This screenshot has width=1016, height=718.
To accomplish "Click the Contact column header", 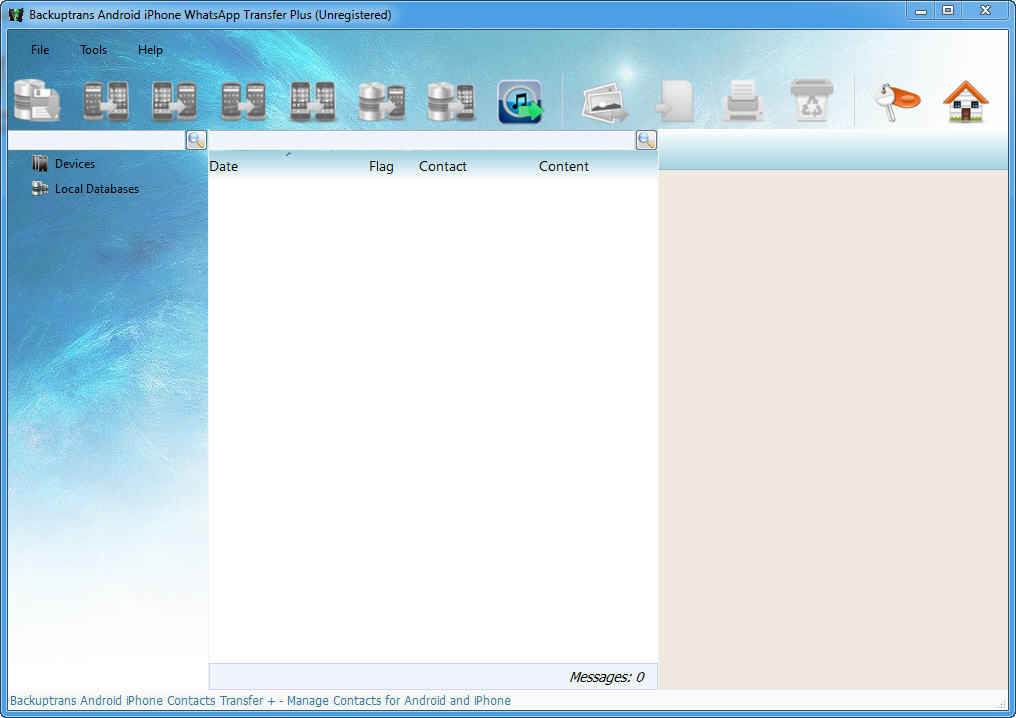I will pyautogui.click(x=442, y=167).
